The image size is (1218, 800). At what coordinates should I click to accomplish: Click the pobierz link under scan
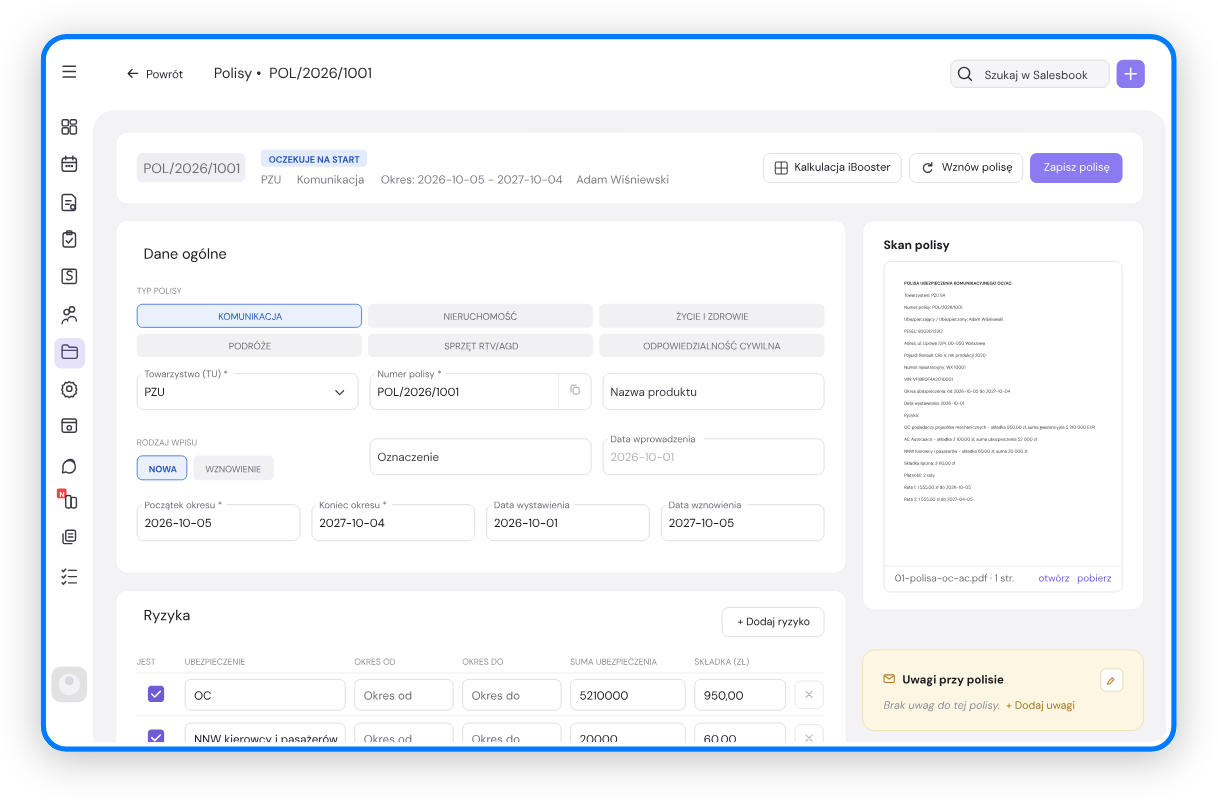click(1094, 578)
